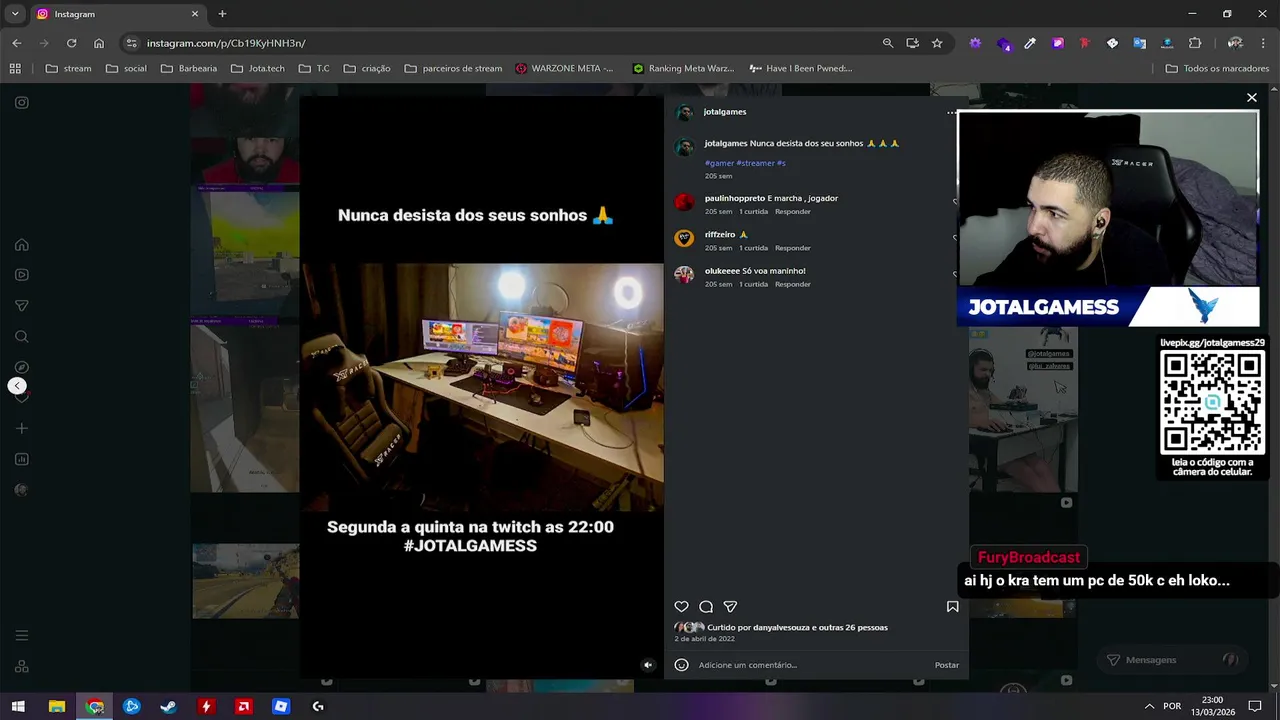
Task: Open the Chrome three-dot menu
Action: point(1264,43)
